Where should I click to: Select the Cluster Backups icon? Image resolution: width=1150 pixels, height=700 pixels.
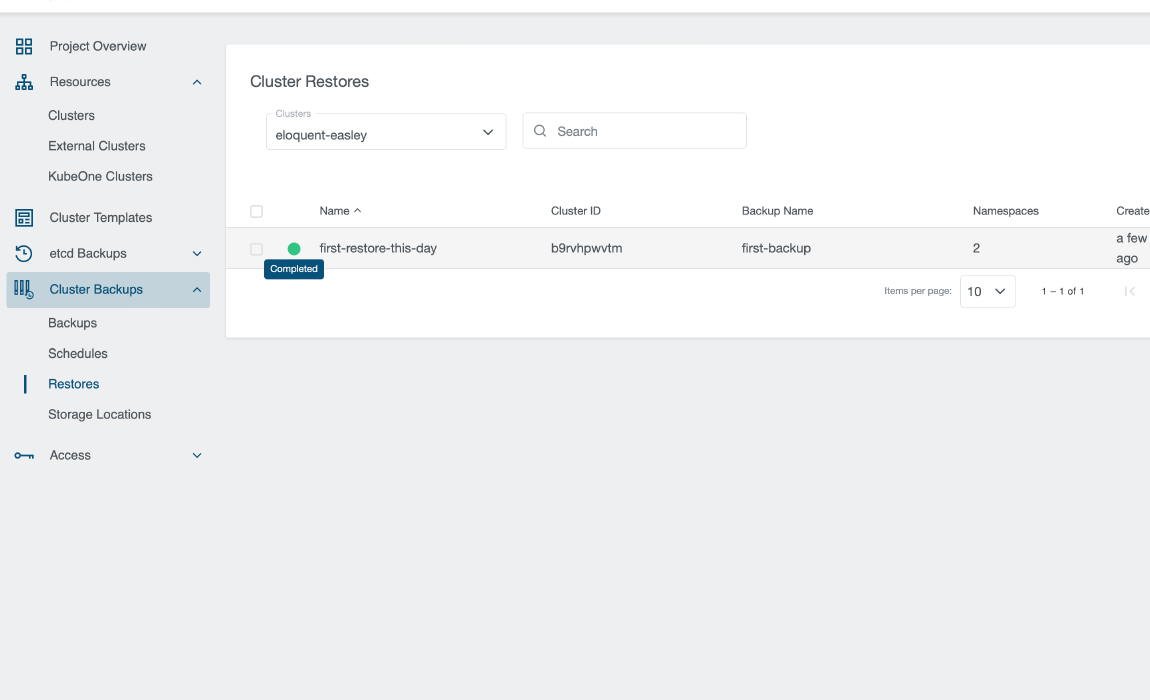point(23,289)
